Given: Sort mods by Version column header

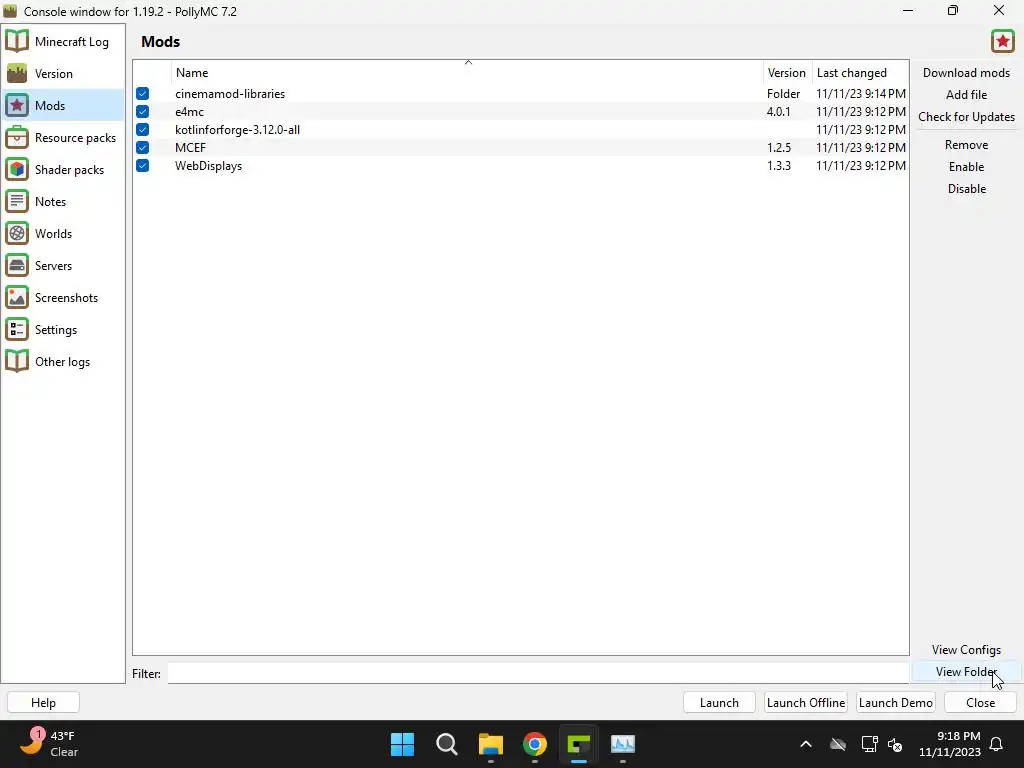Looking at the screenshot, I should click(x=786, y=72).
